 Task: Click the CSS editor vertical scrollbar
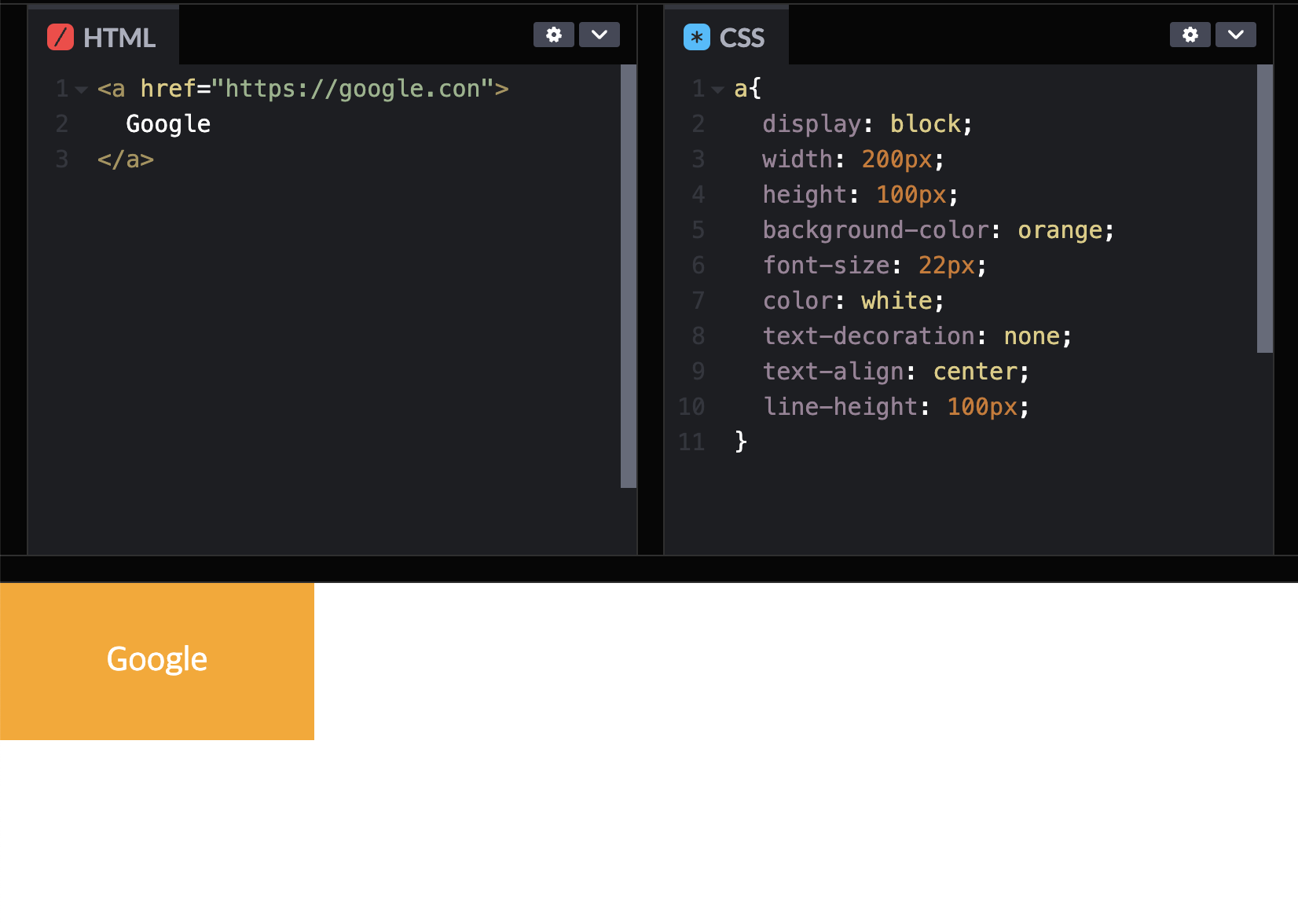[1265, 208]
